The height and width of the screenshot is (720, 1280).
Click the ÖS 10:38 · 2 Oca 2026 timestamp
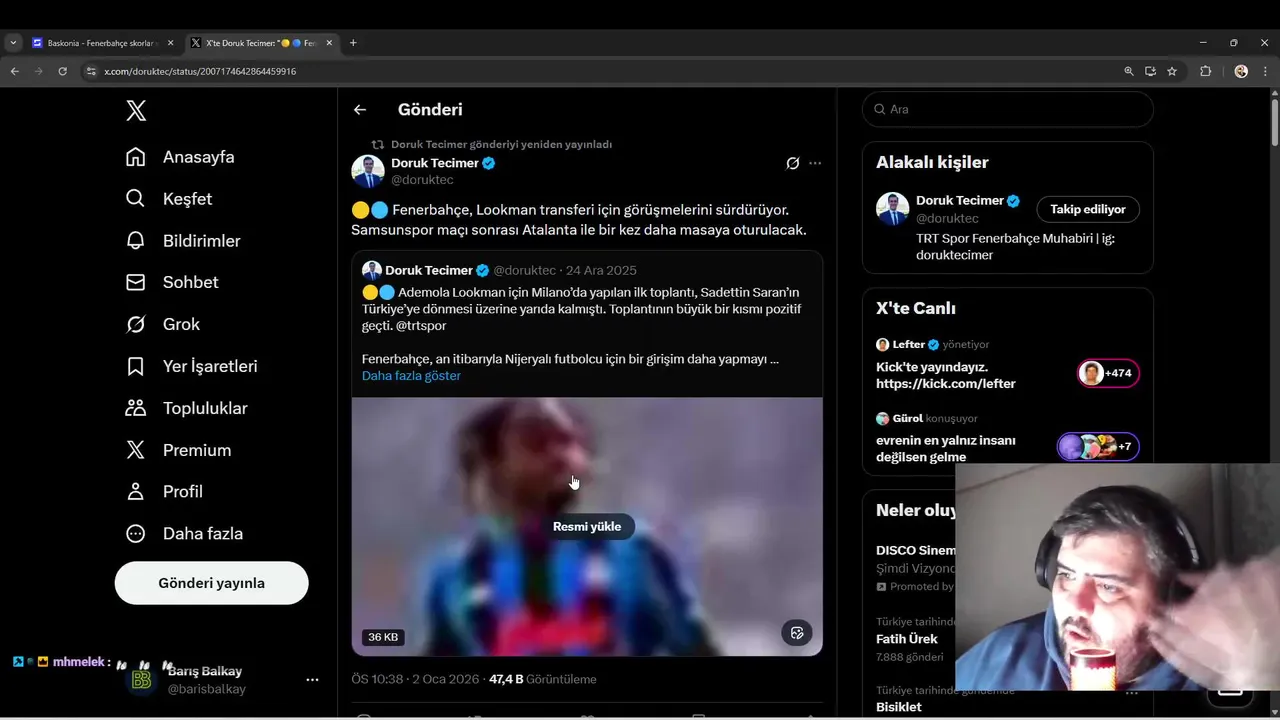415,679
